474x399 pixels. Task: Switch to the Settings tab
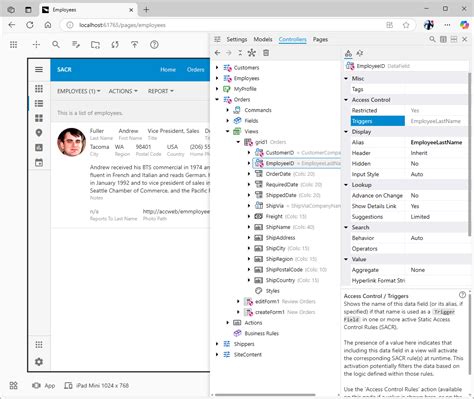(237, 39)
